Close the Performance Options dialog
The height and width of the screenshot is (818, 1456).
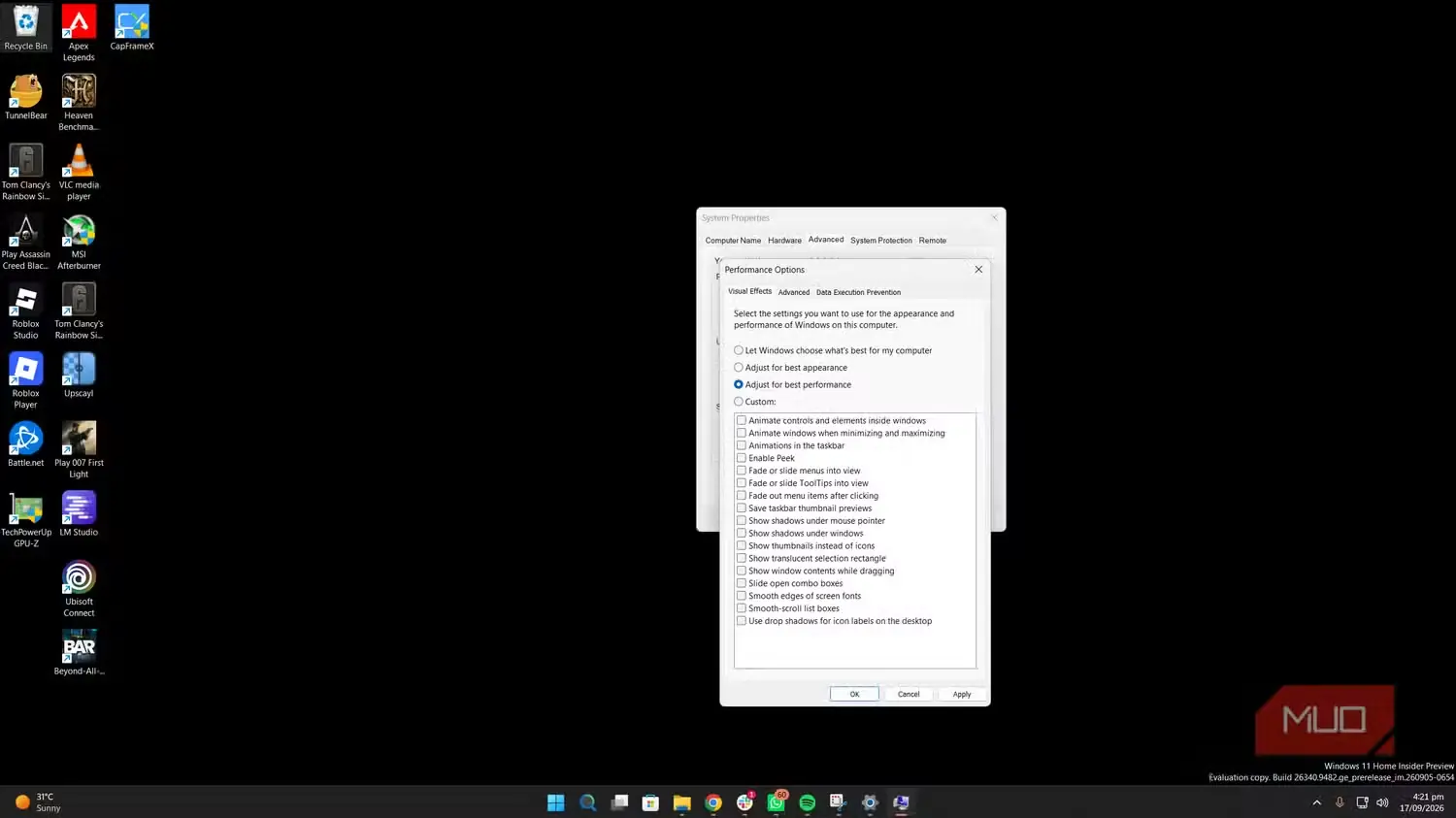(978, 270)
